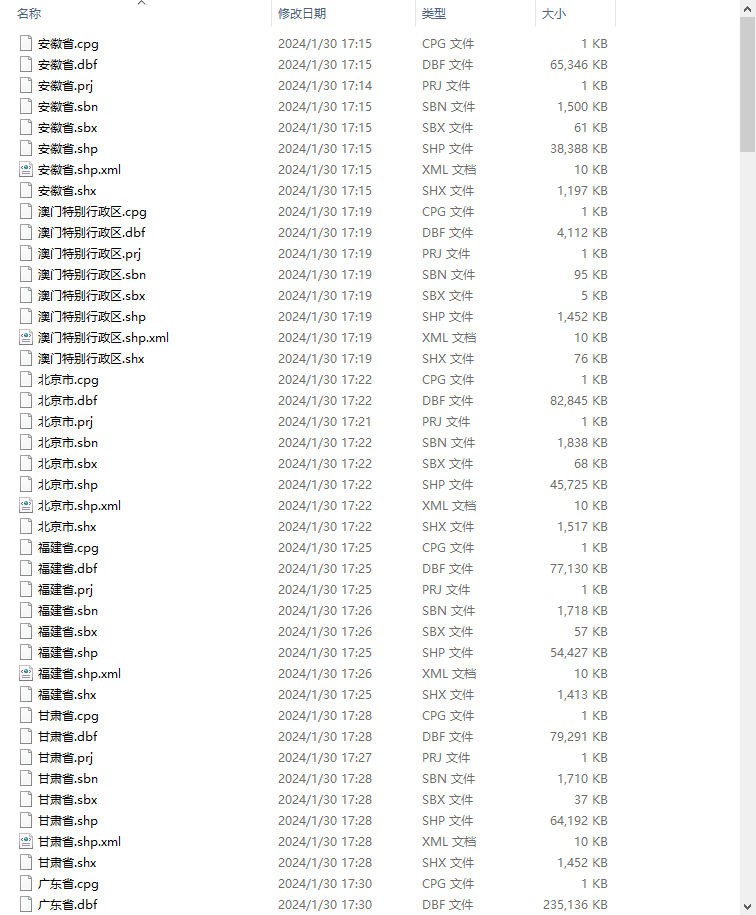This screenshot has width=756, height=915.
Task: Click the file icon of 北京市.shp
Action: [x=26, y=485]
